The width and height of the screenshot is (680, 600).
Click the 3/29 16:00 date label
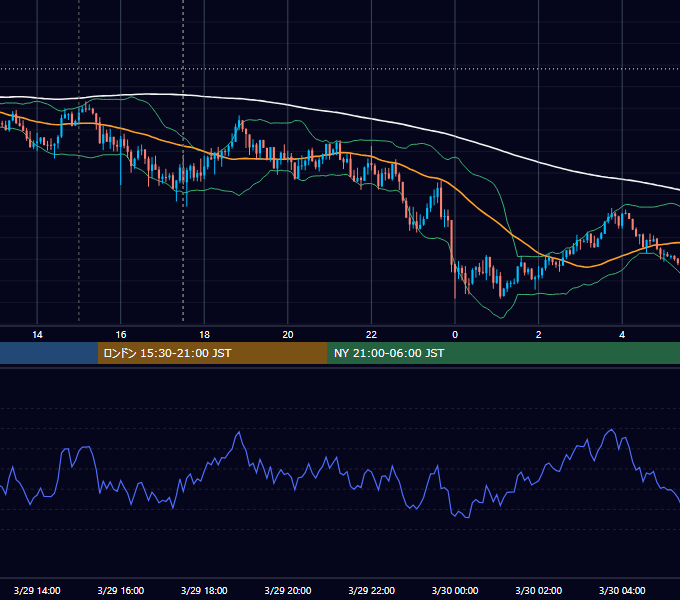coord(121,590)
